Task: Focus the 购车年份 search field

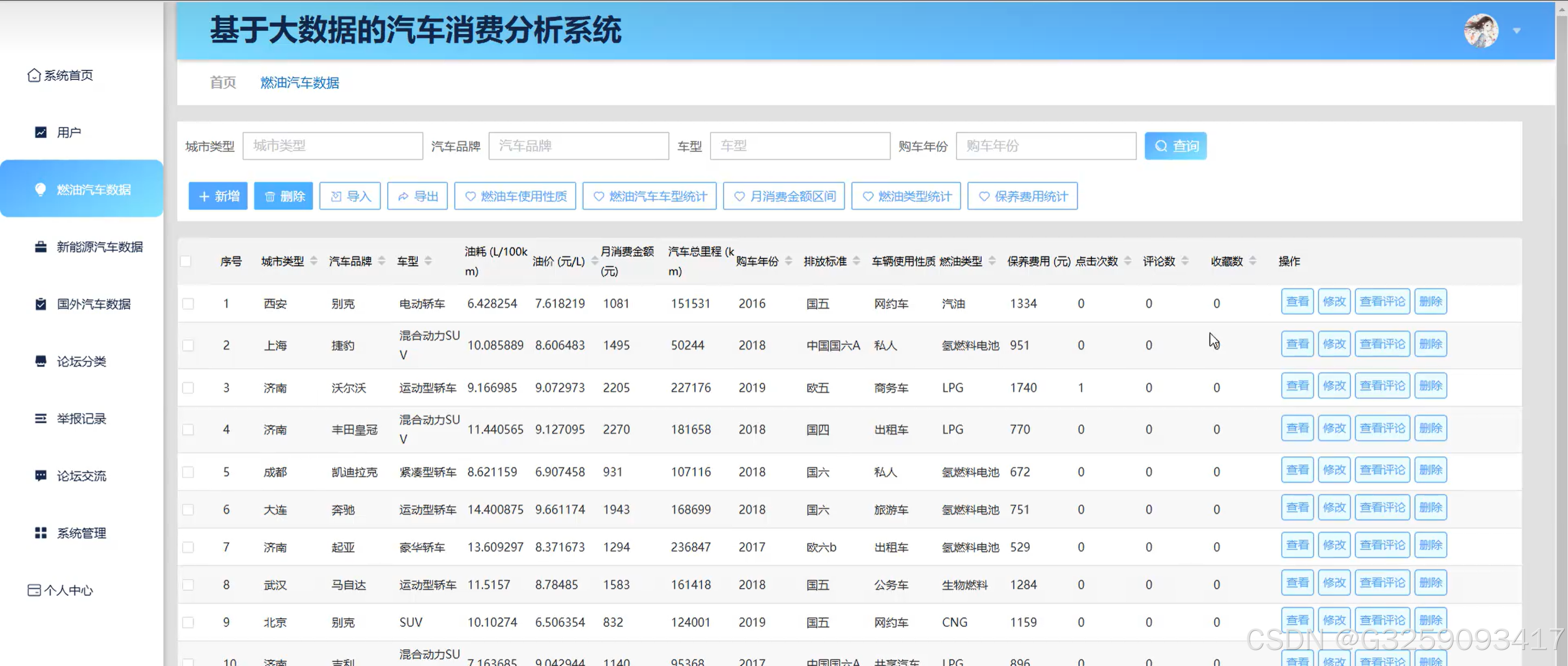Action: coord(1047,146)
